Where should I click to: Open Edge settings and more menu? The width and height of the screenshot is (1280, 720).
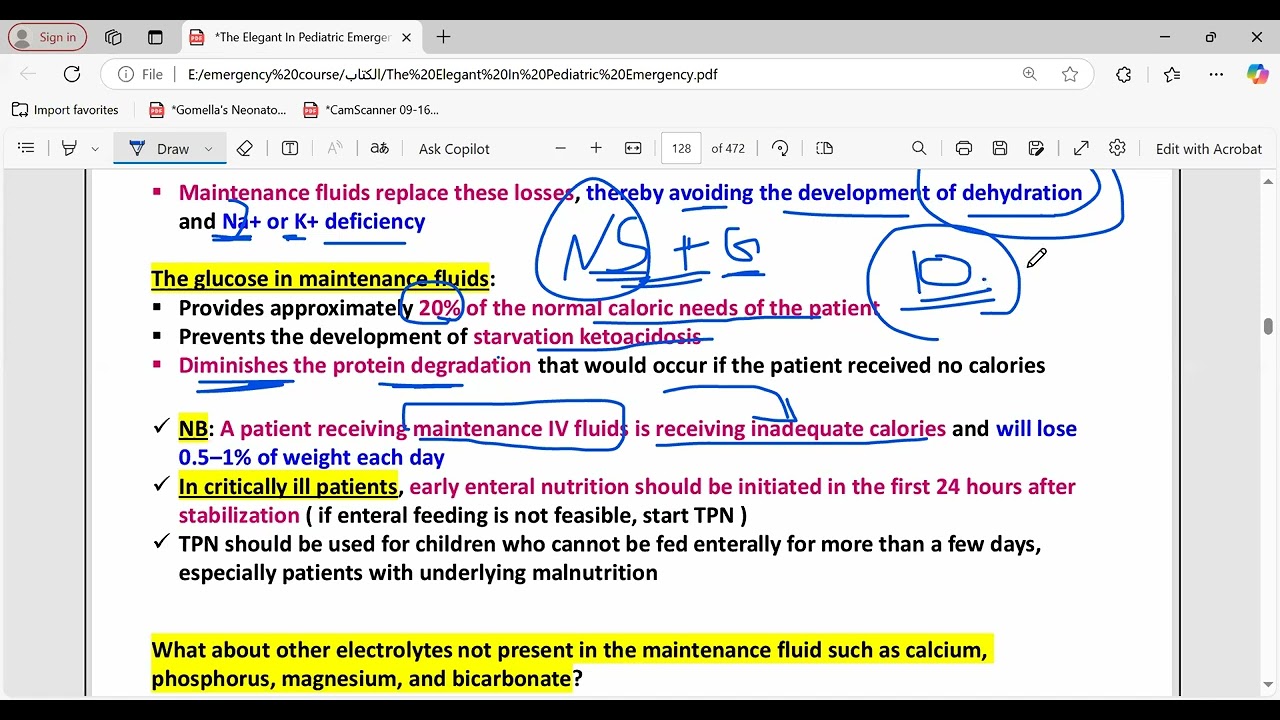click(1216, 74)
